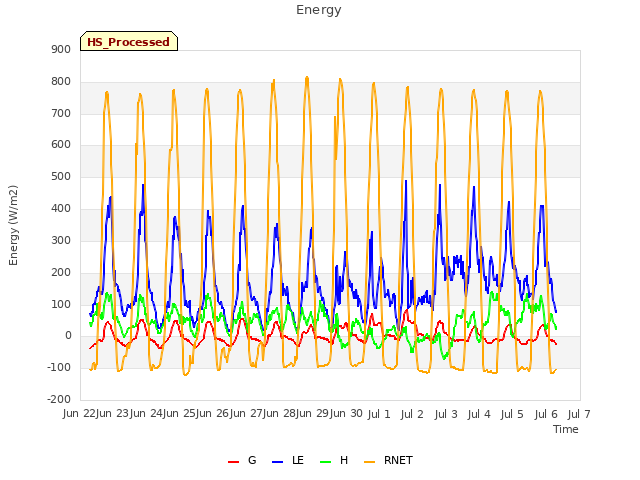Click the Jul 3 x-axis date label
Image resolution: width=640 pixels, height=480 pixels.
446,414
